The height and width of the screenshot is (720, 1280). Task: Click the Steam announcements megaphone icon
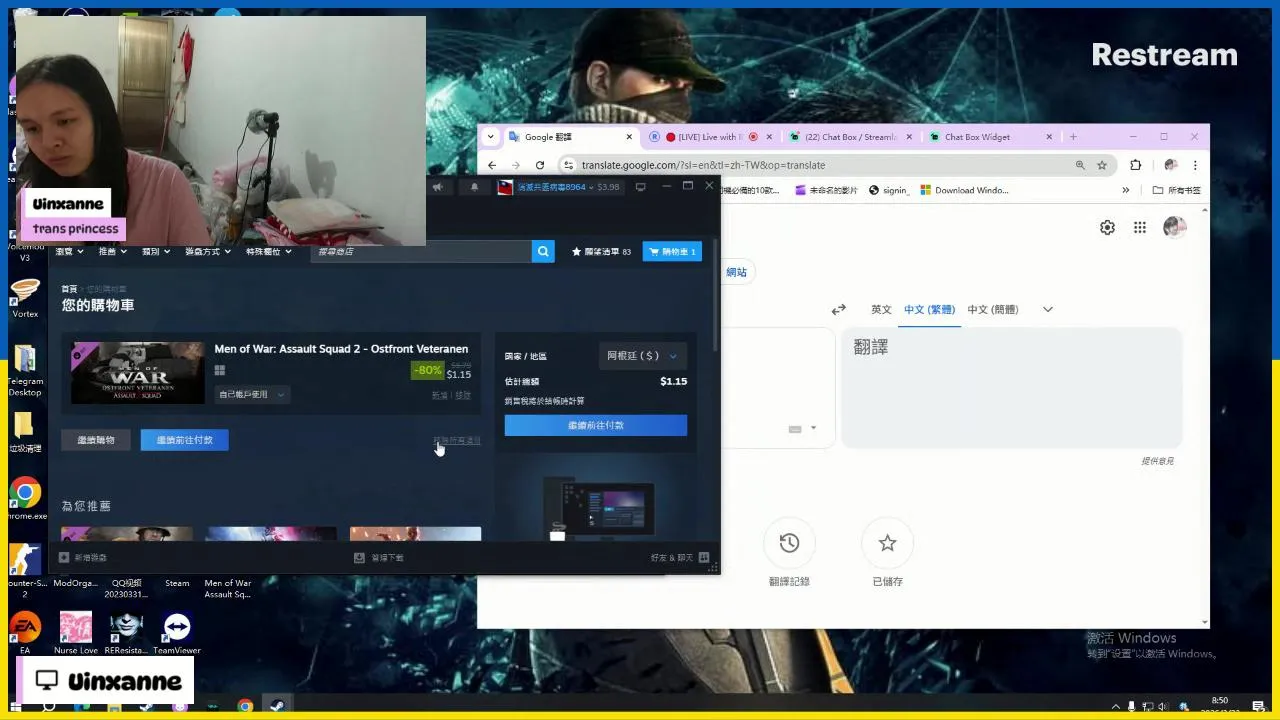click(437, 186)
